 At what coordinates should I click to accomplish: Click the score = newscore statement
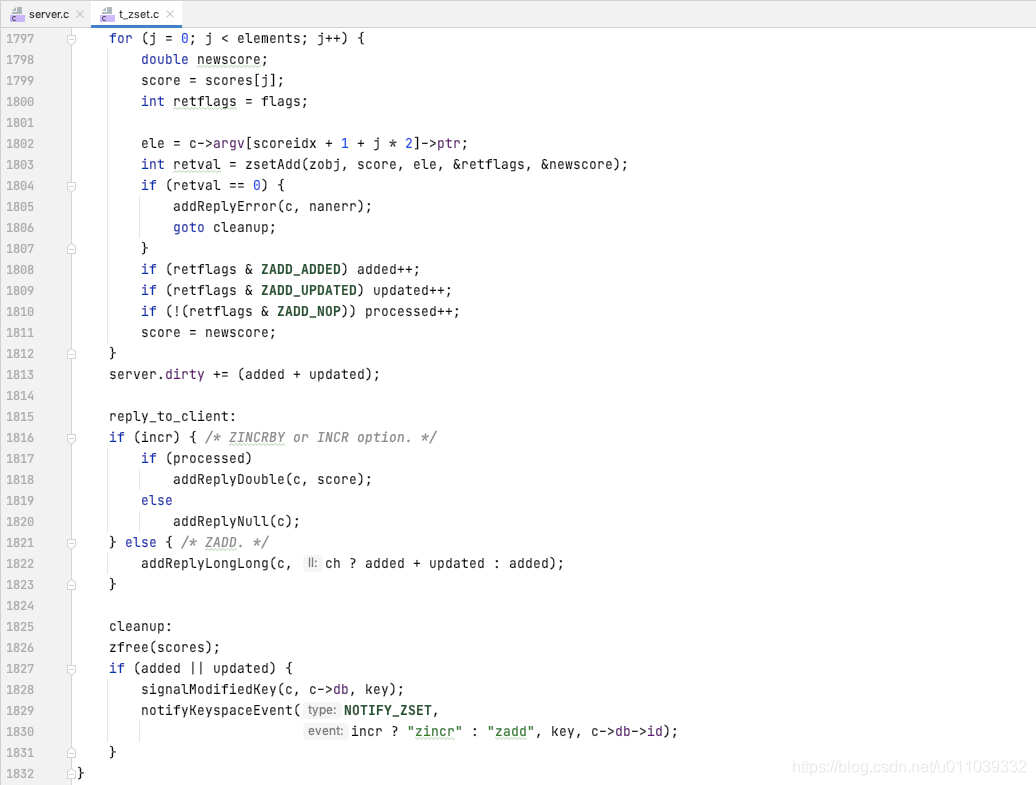(x=208, y=333)
